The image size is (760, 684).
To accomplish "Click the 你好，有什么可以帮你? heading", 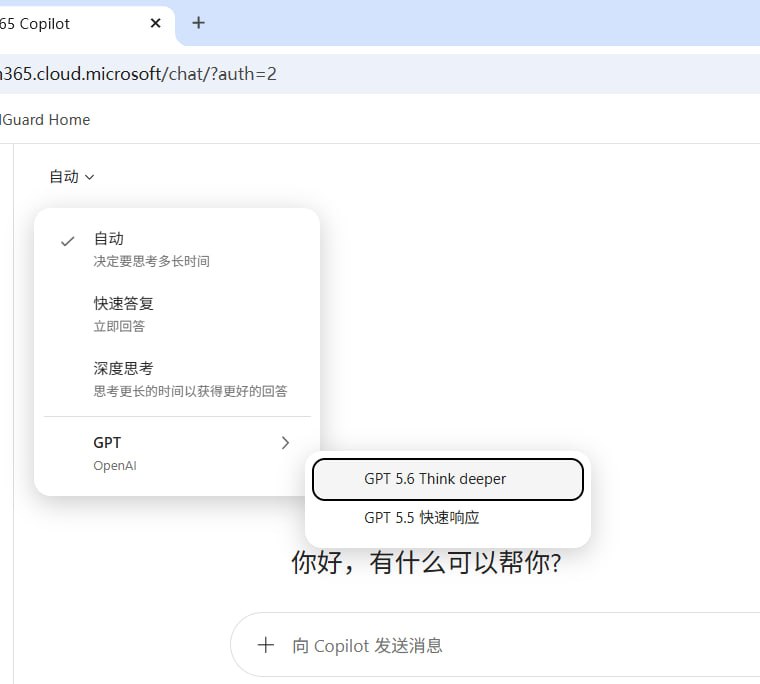I will pyautogui.click(x=426, y=563).
